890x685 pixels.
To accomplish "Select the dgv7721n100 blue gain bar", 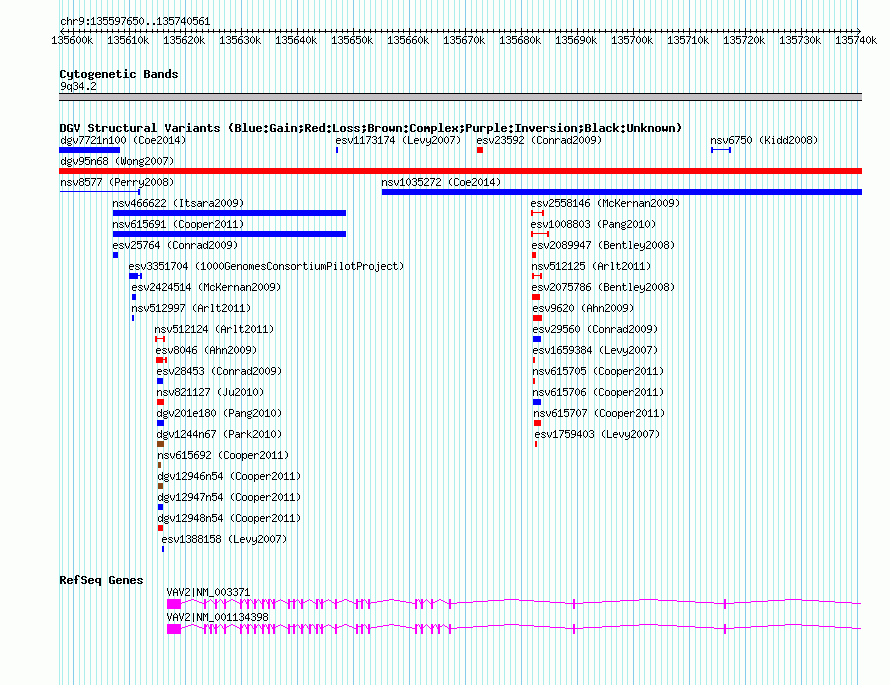I will 90,150.
